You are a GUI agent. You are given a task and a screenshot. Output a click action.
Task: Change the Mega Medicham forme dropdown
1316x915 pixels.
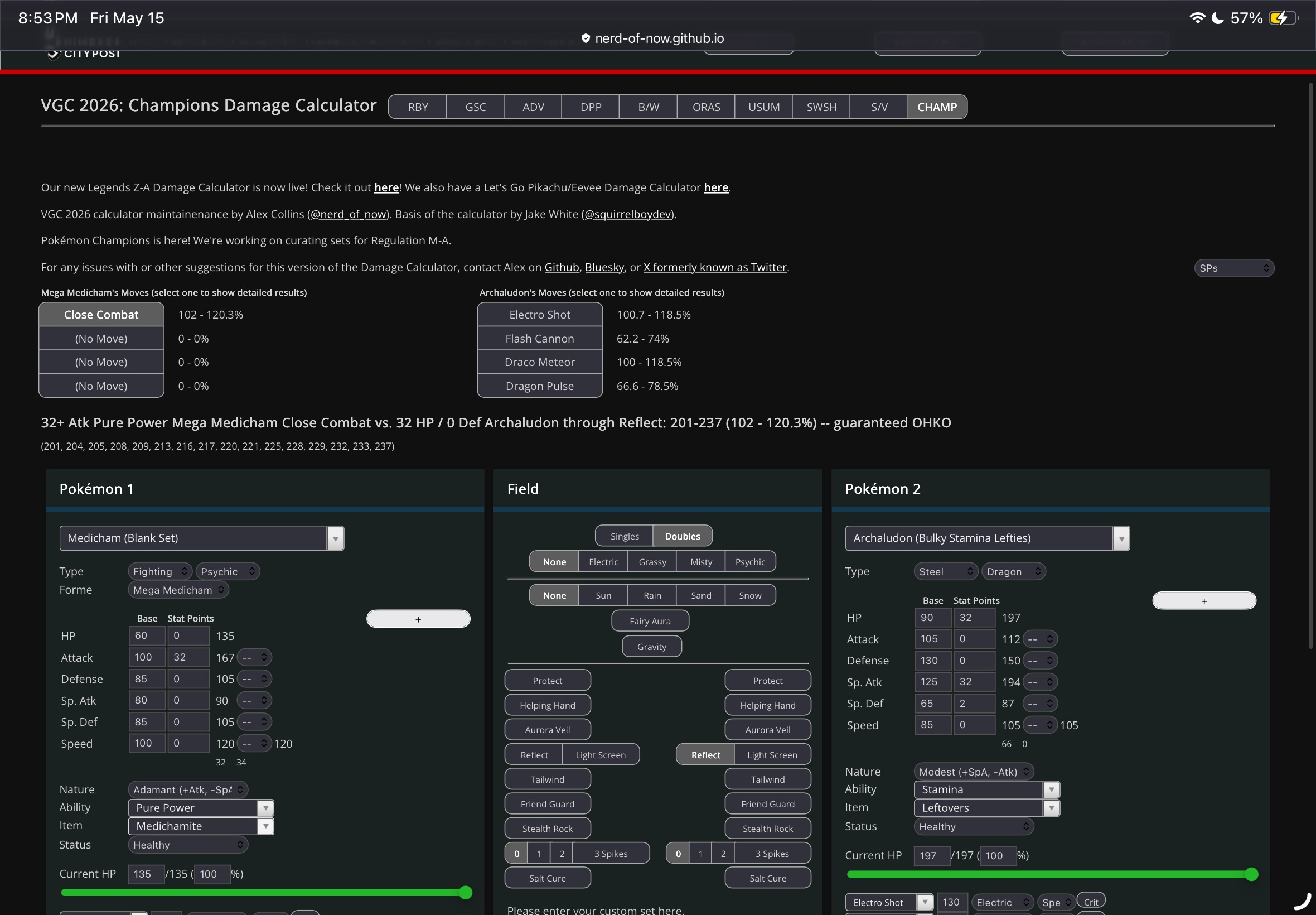[178, 590]
